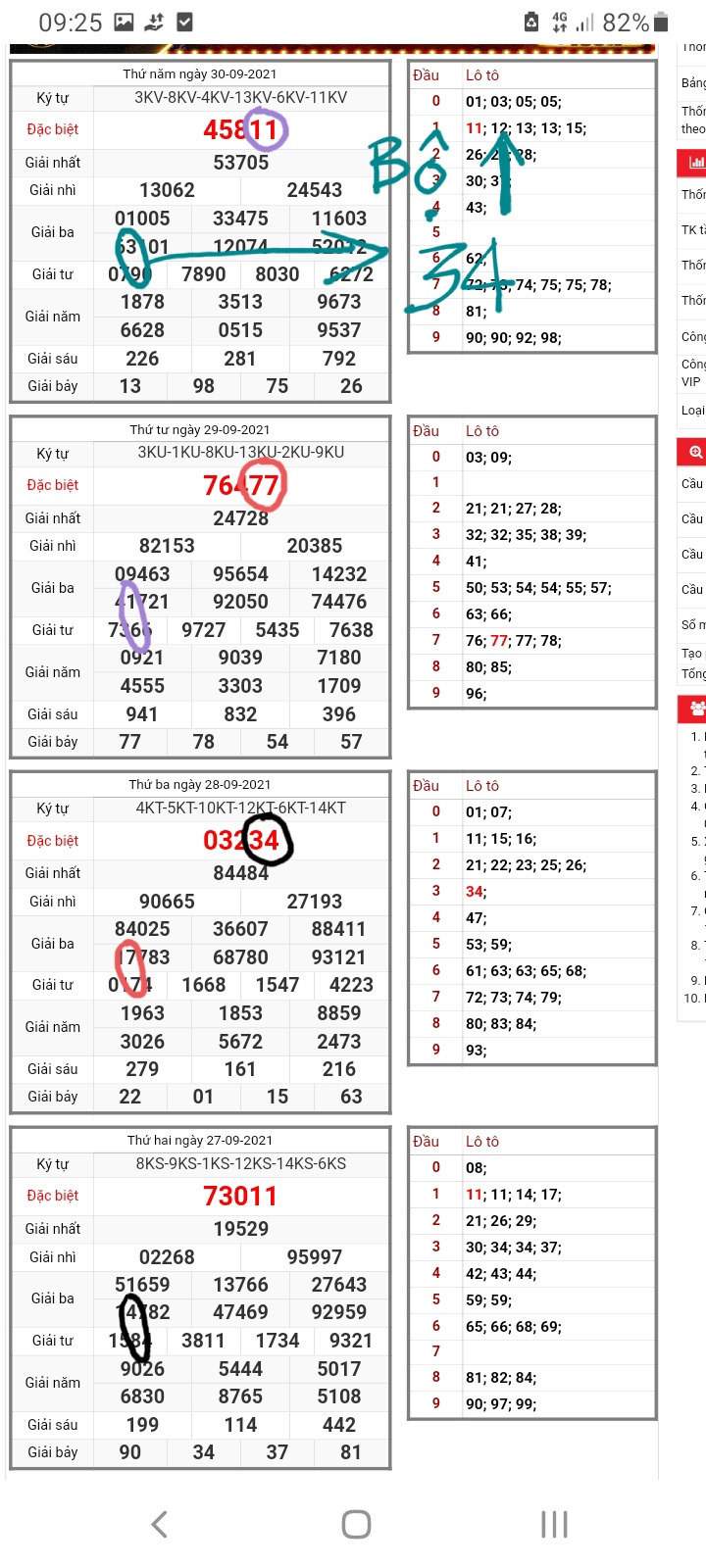This screenshot has height=1568, width=706.
Task: Tap fourth prize number 5435
Action: [x=277, y=630]
